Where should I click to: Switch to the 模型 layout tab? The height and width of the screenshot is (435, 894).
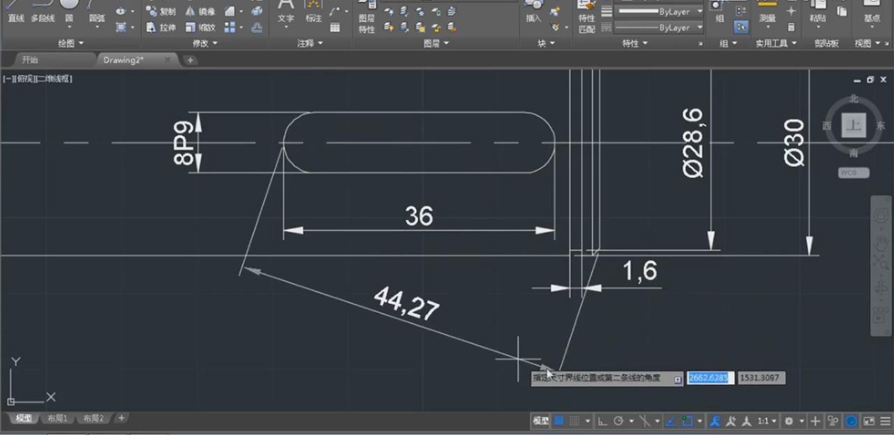[x=23, y=418]
